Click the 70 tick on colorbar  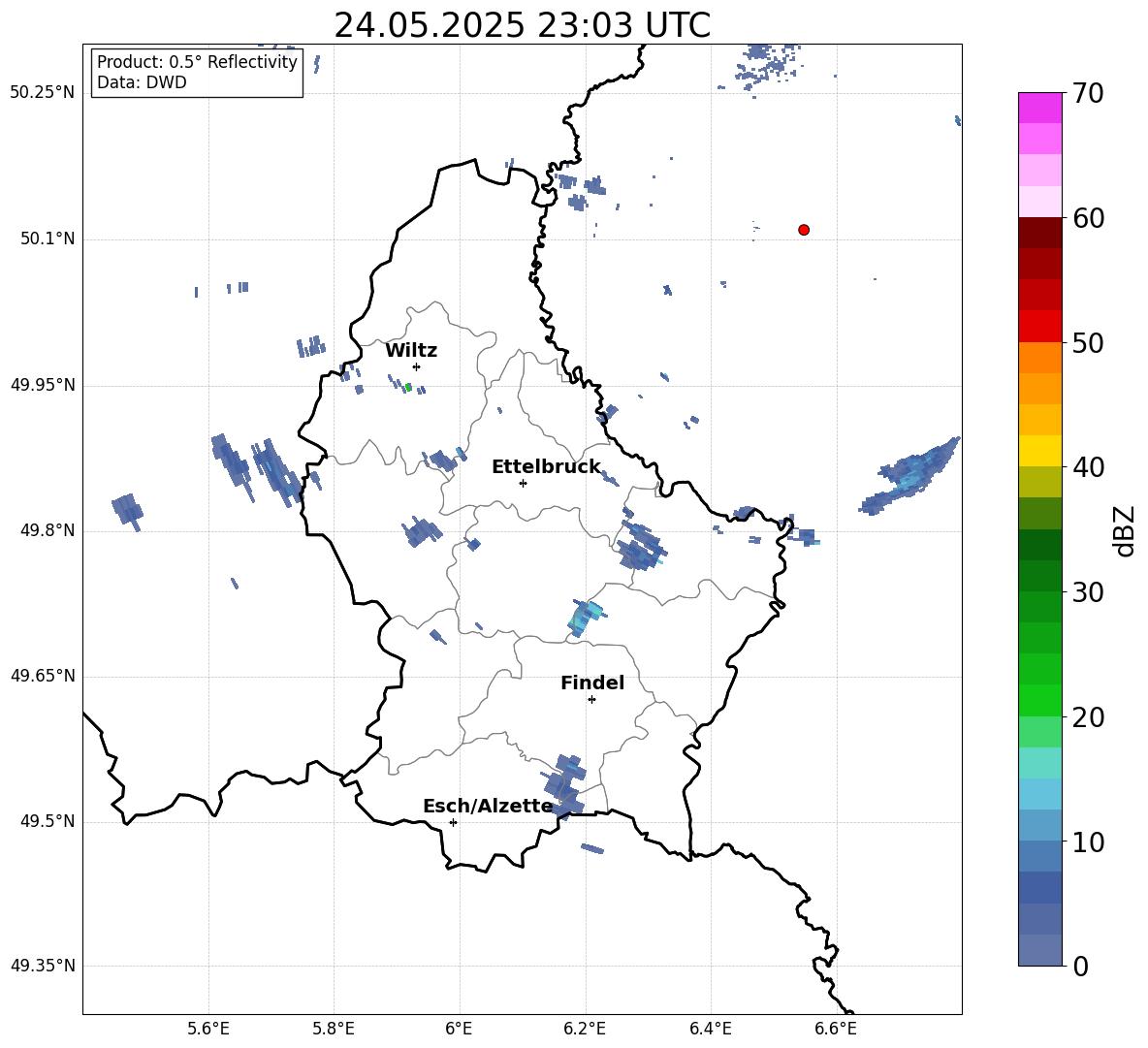tap(1088, 93)
